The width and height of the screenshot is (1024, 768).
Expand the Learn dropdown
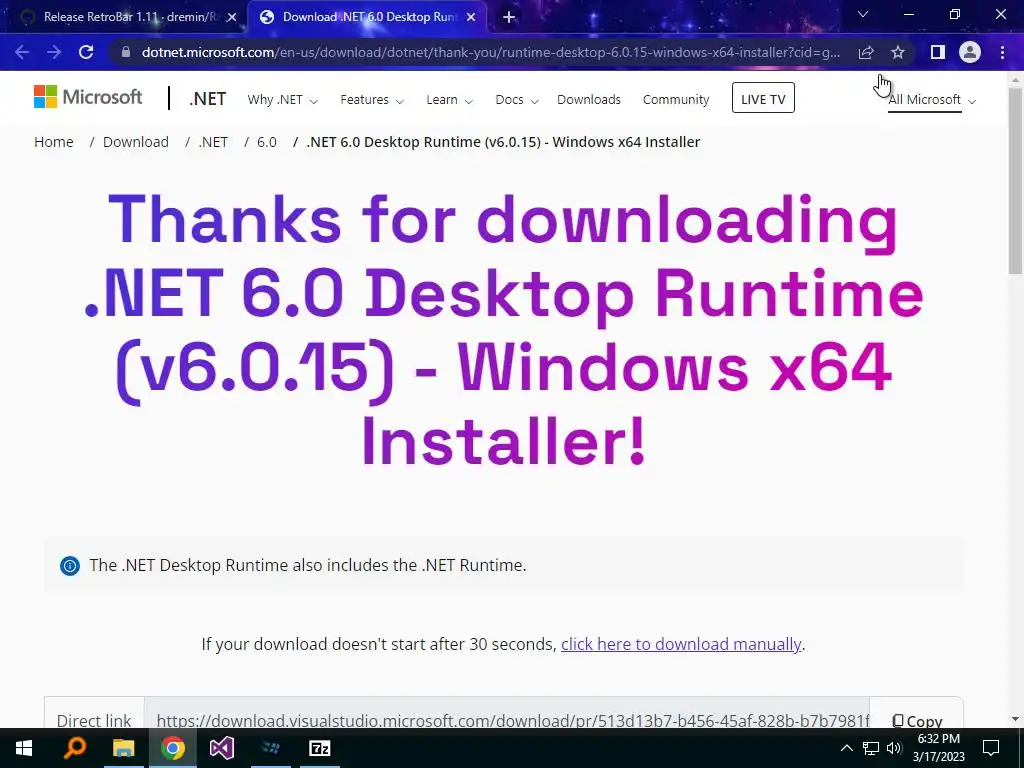click(x=449, y=100)
